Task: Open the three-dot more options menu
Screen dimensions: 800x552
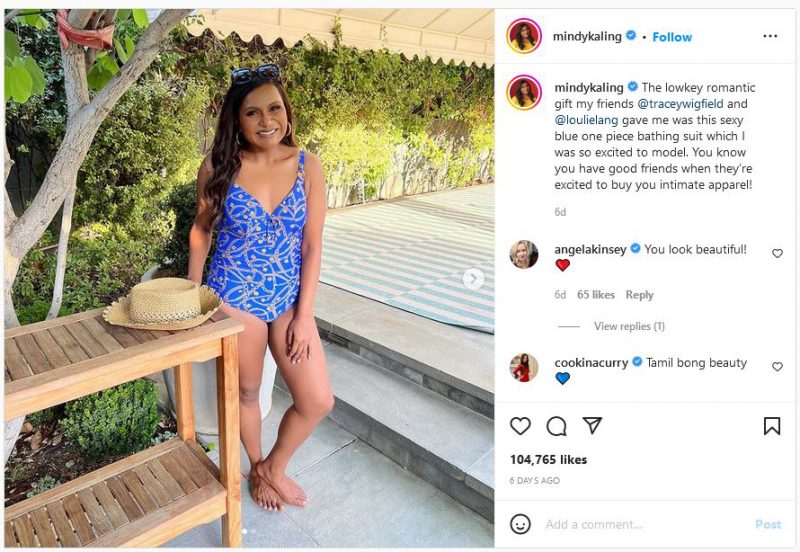Action: (x=770, y=36)
